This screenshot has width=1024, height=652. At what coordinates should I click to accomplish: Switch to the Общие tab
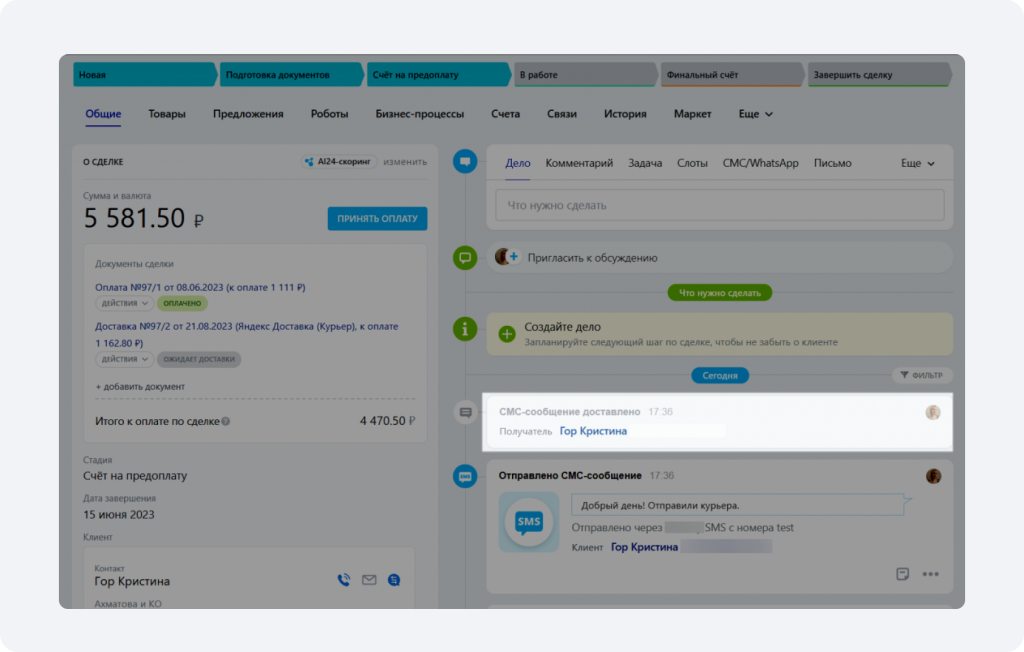(103, 114)
